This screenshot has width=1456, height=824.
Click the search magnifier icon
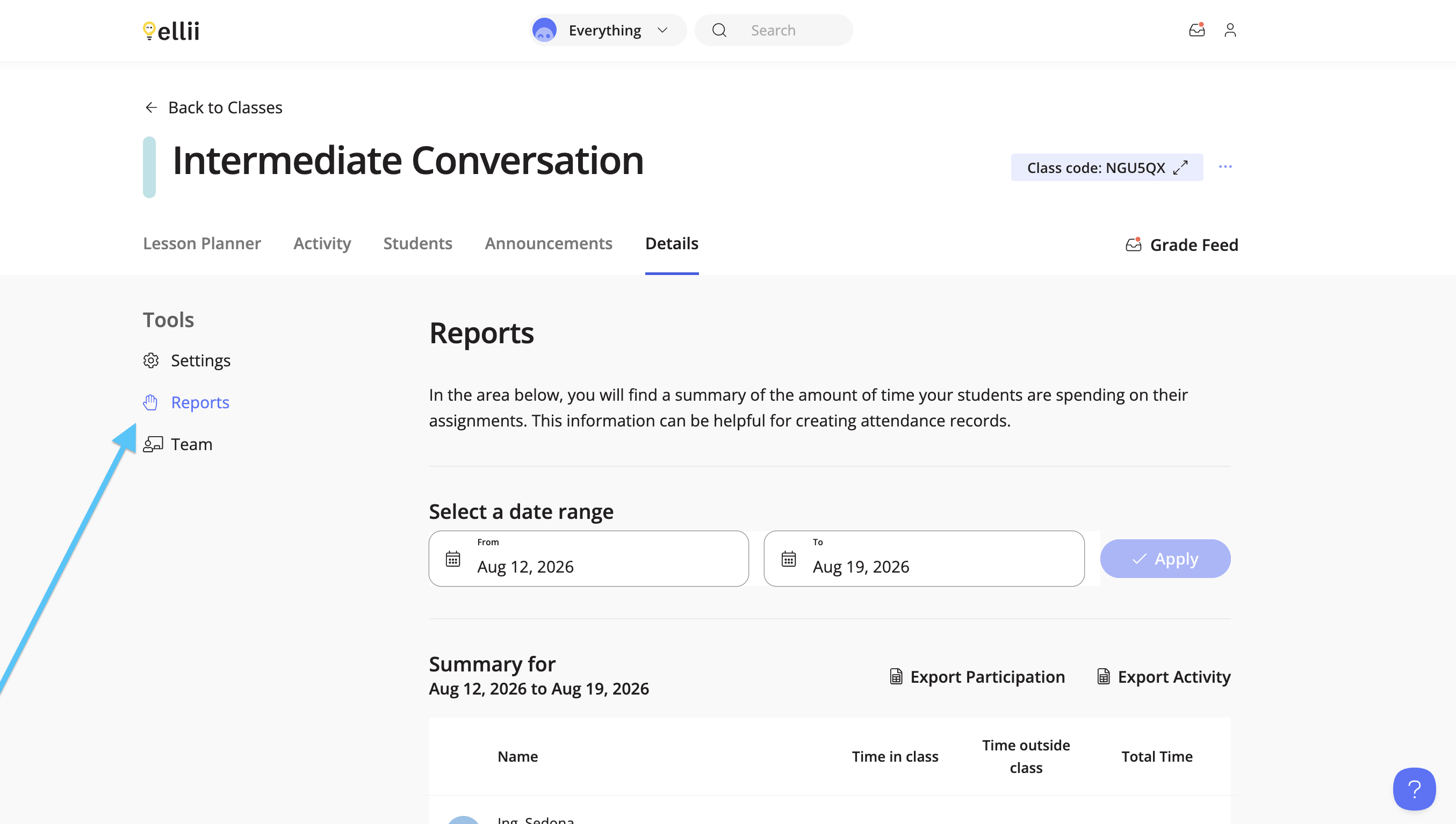(719, 30)
